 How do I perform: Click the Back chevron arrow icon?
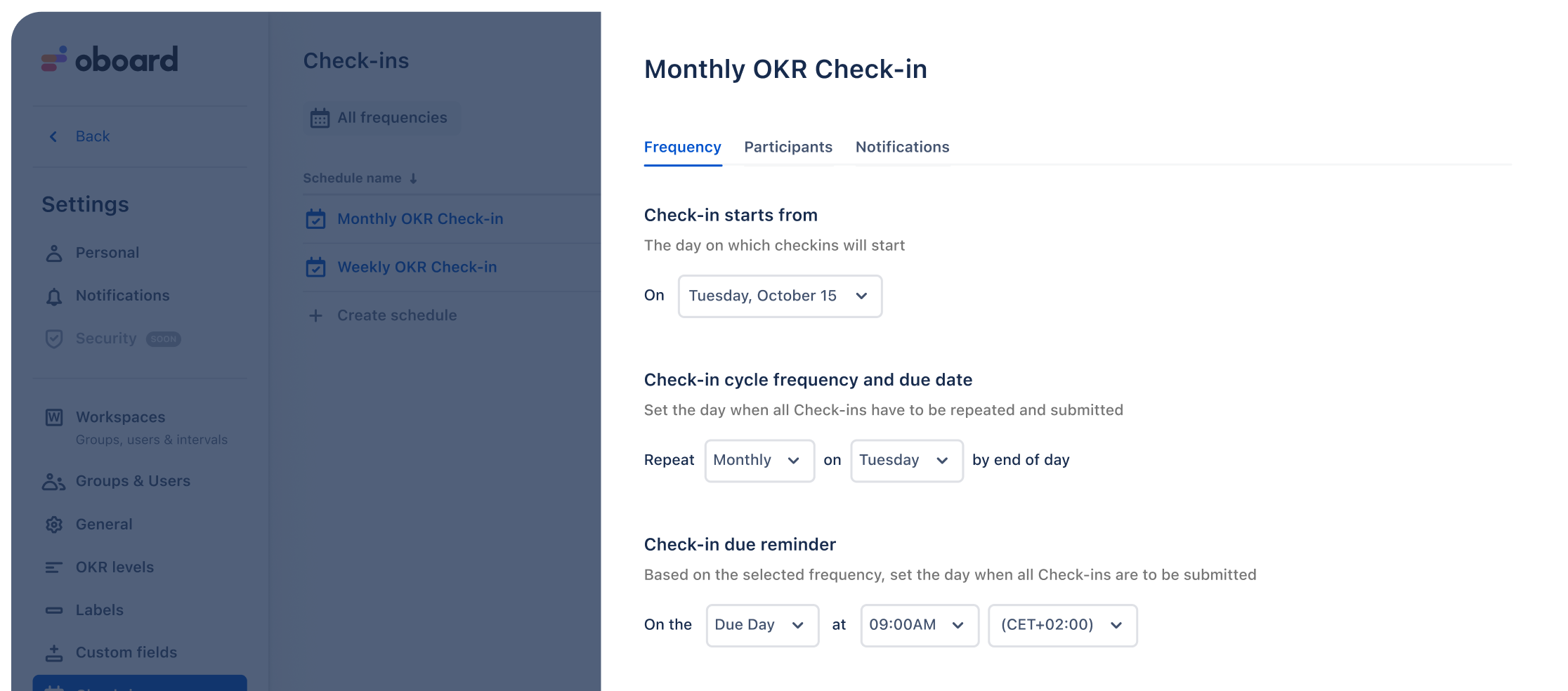[53, 136]
